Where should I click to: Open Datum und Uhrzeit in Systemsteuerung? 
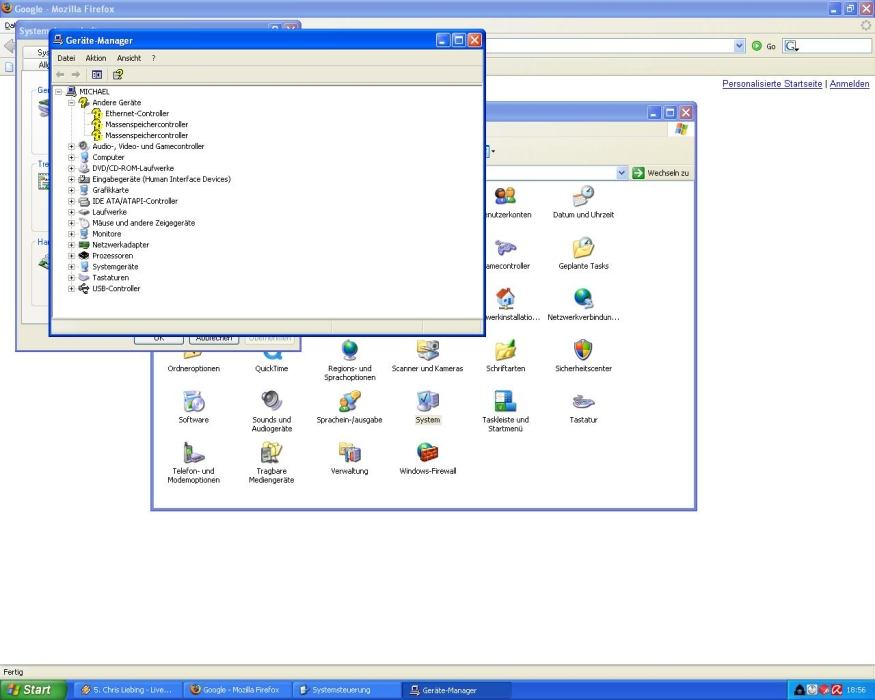583,202
